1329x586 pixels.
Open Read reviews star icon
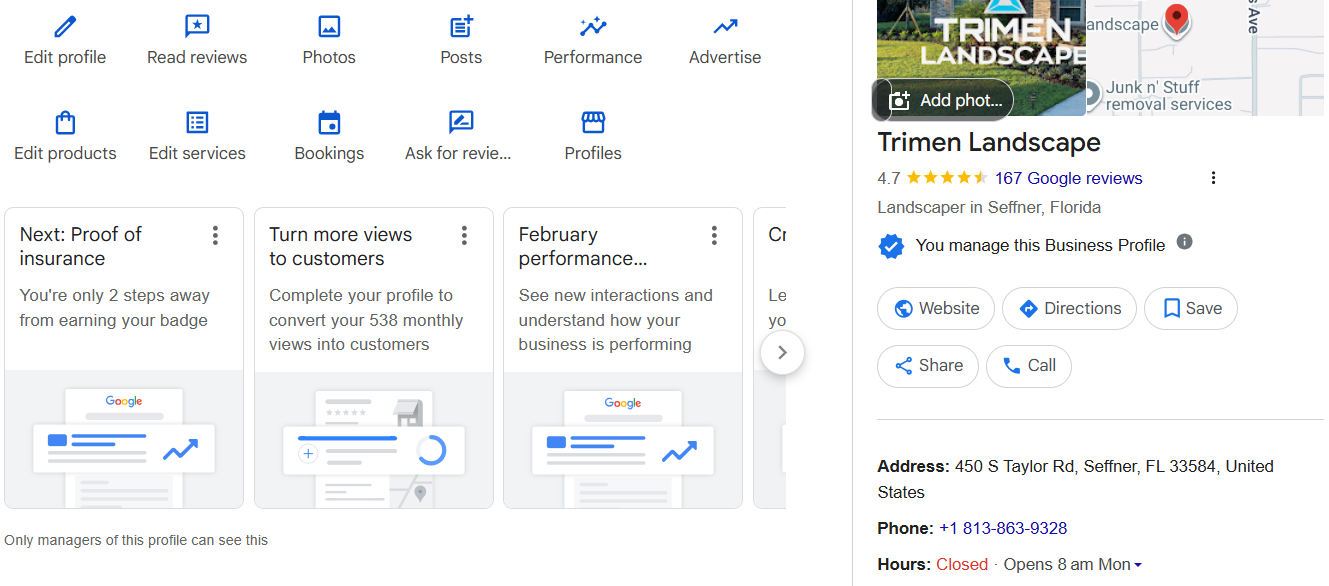(197, 26)
